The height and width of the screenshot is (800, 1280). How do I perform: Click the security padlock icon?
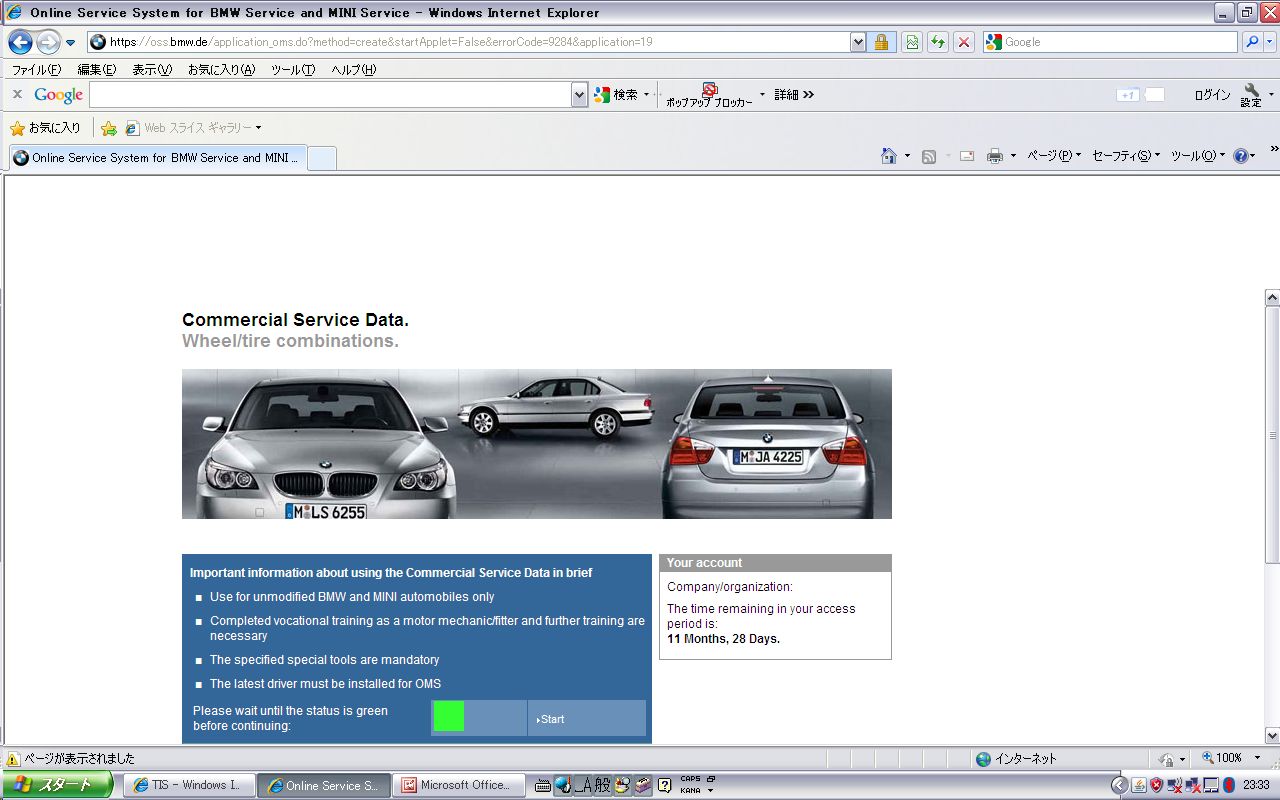click(x=881, y=42)
